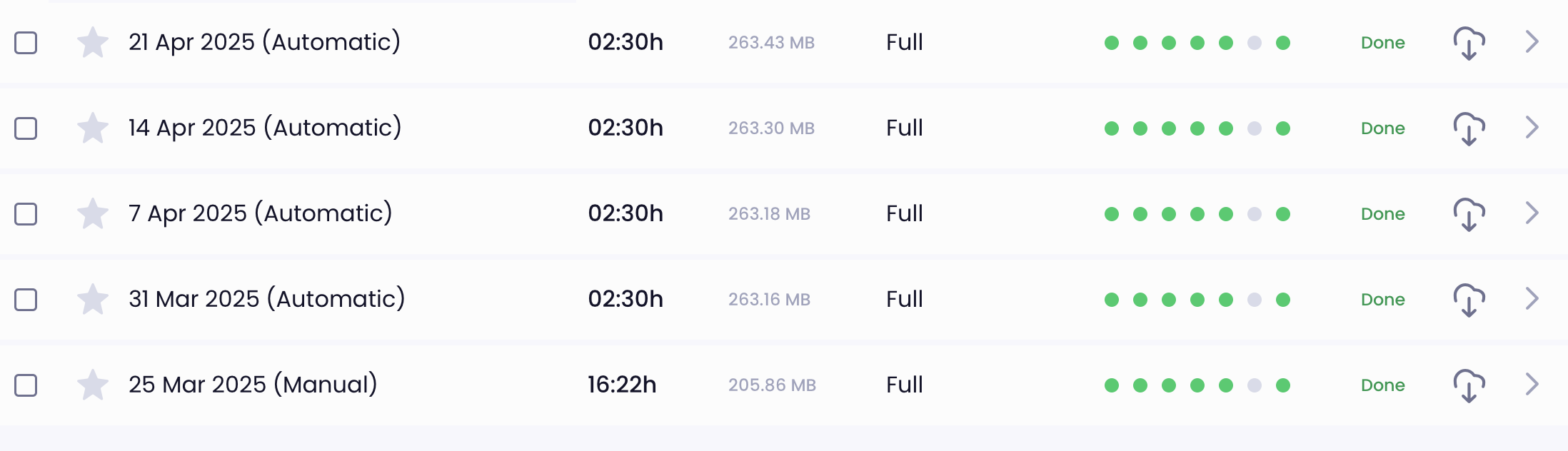Expand the 25 Mar 2025 backup row
This screenshot has width=1568, height=451.
coord(1532,384)
